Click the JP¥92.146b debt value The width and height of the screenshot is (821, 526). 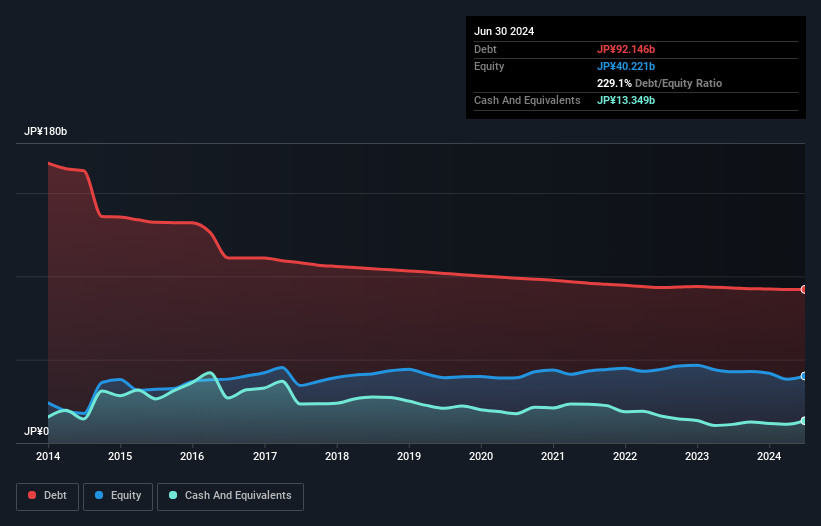tap(626, 49)
